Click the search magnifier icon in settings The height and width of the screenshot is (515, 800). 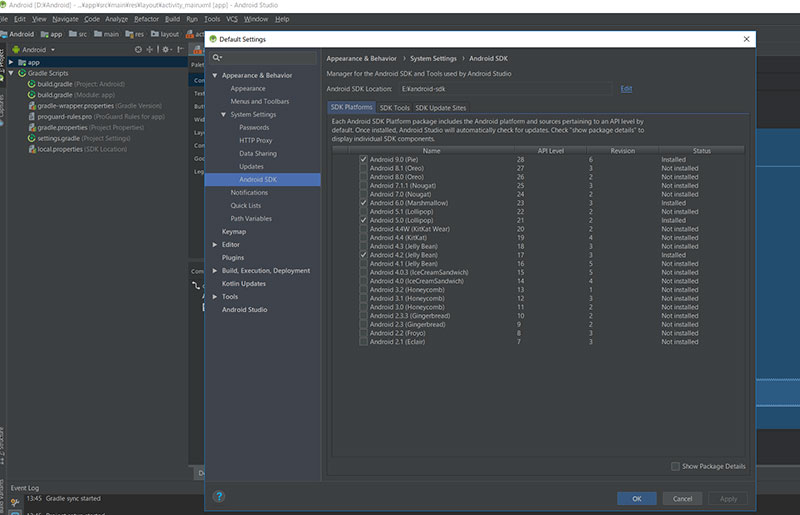click(x=217, y=58)
